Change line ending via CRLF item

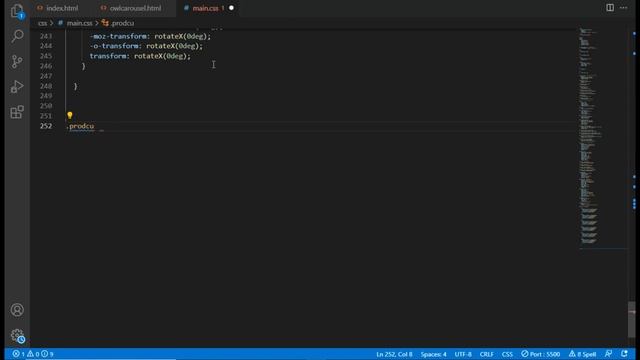(487, 354)
